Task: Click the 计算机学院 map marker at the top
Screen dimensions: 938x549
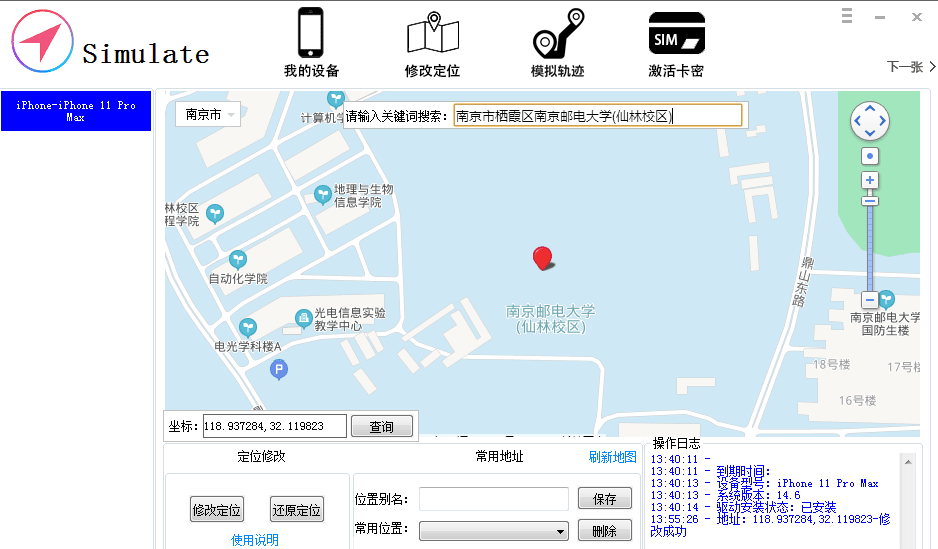Action: coord(336,99)
